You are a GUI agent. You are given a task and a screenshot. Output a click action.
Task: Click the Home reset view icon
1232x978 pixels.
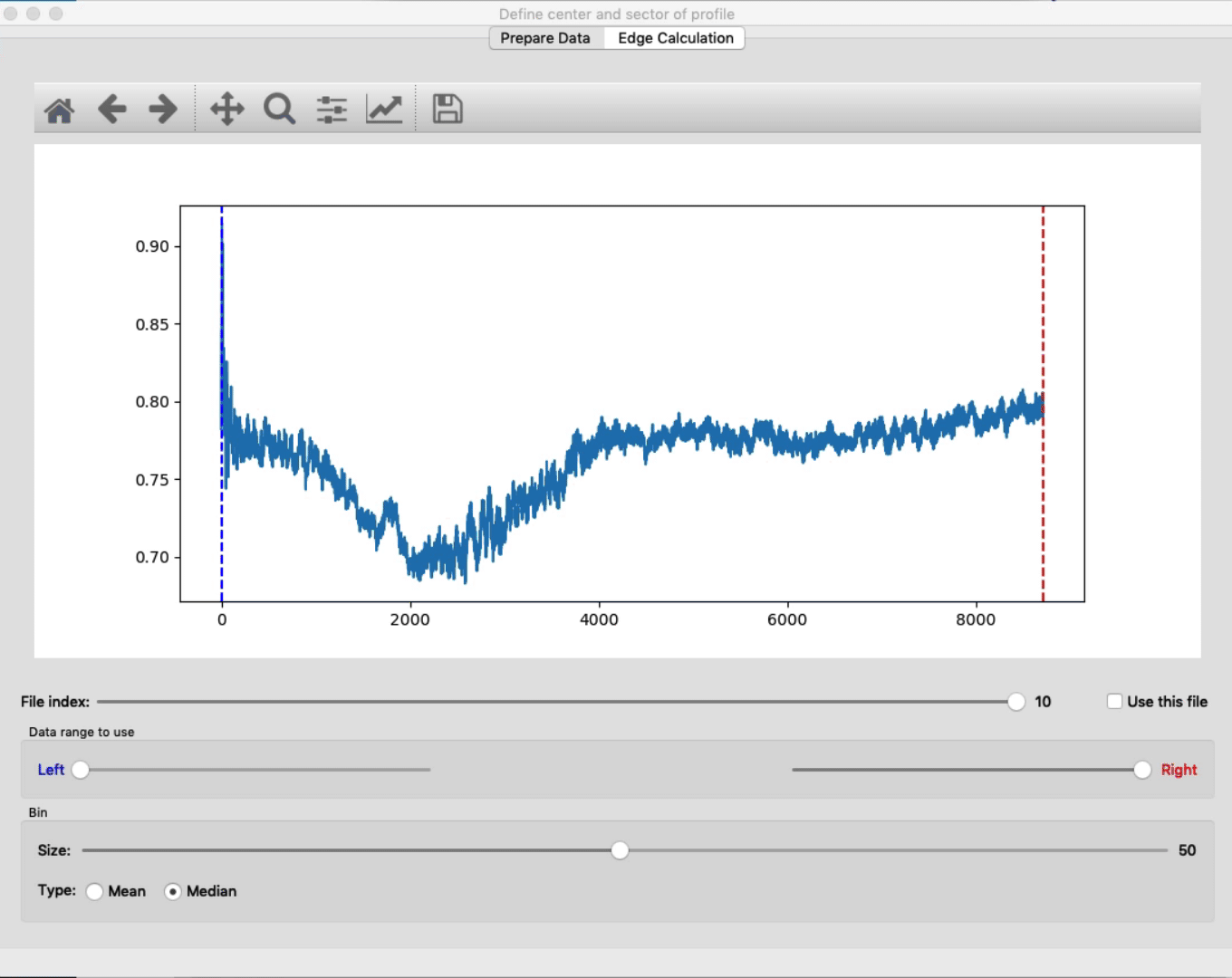point(60,110)
